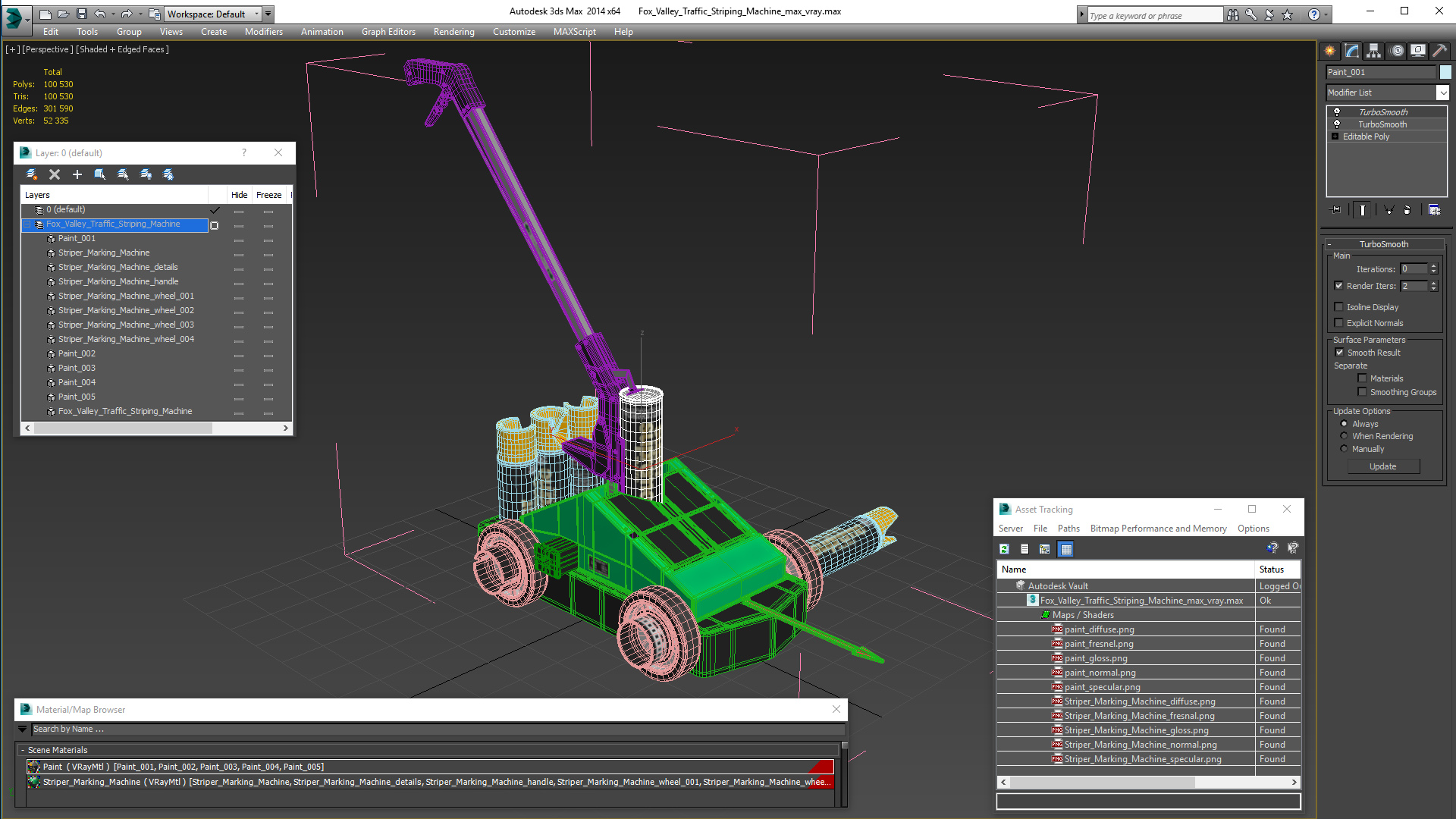Open the Utilities hammer panel tab

pyautogui.click(x=1440, y=51)
